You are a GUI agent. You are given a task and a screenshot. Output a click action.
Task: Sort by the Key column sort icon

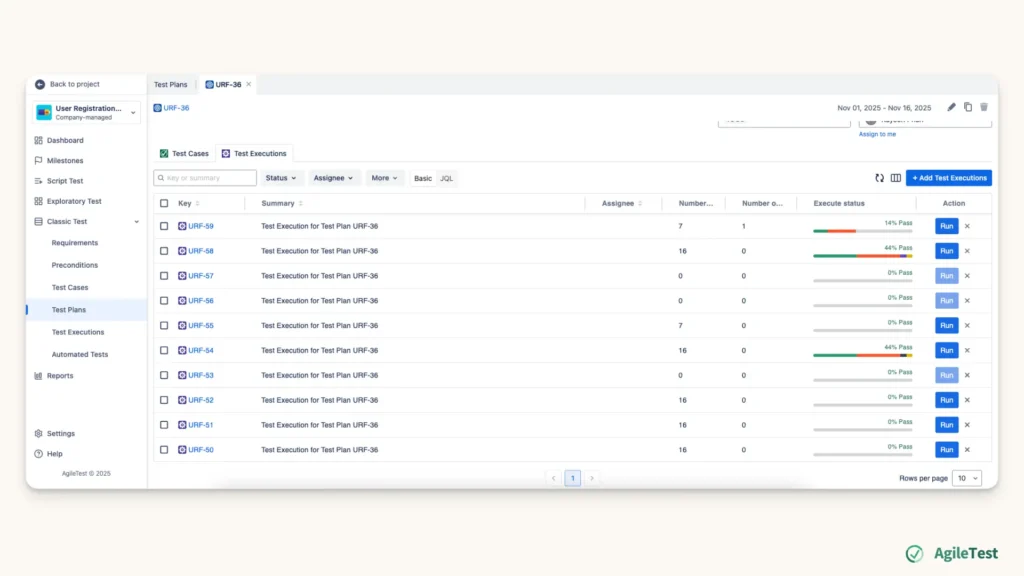198,204
